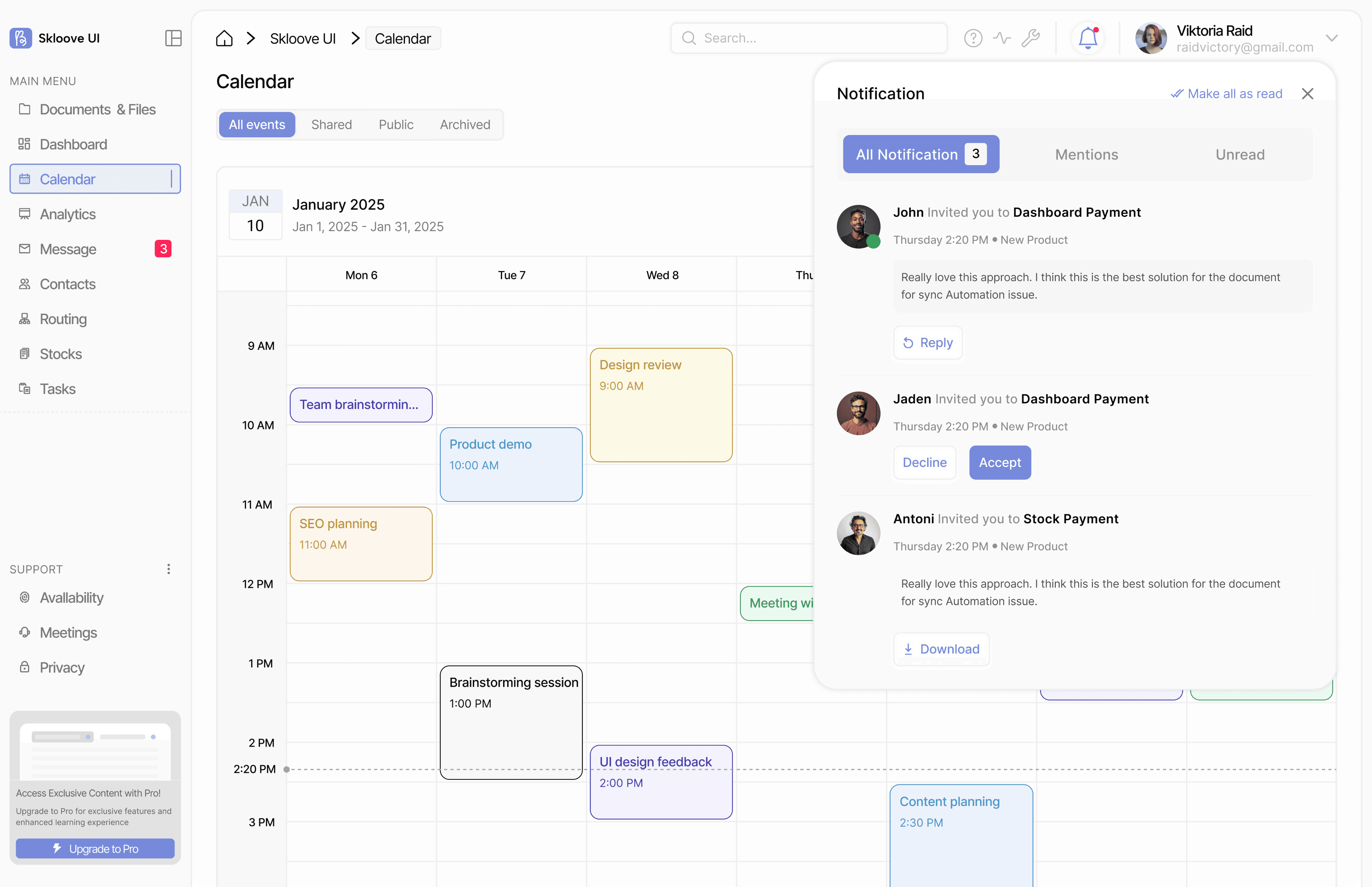The width and height of the screenshot is (1372, 887).
Task: Click Make all as read link
Action: click(1226, 93)
